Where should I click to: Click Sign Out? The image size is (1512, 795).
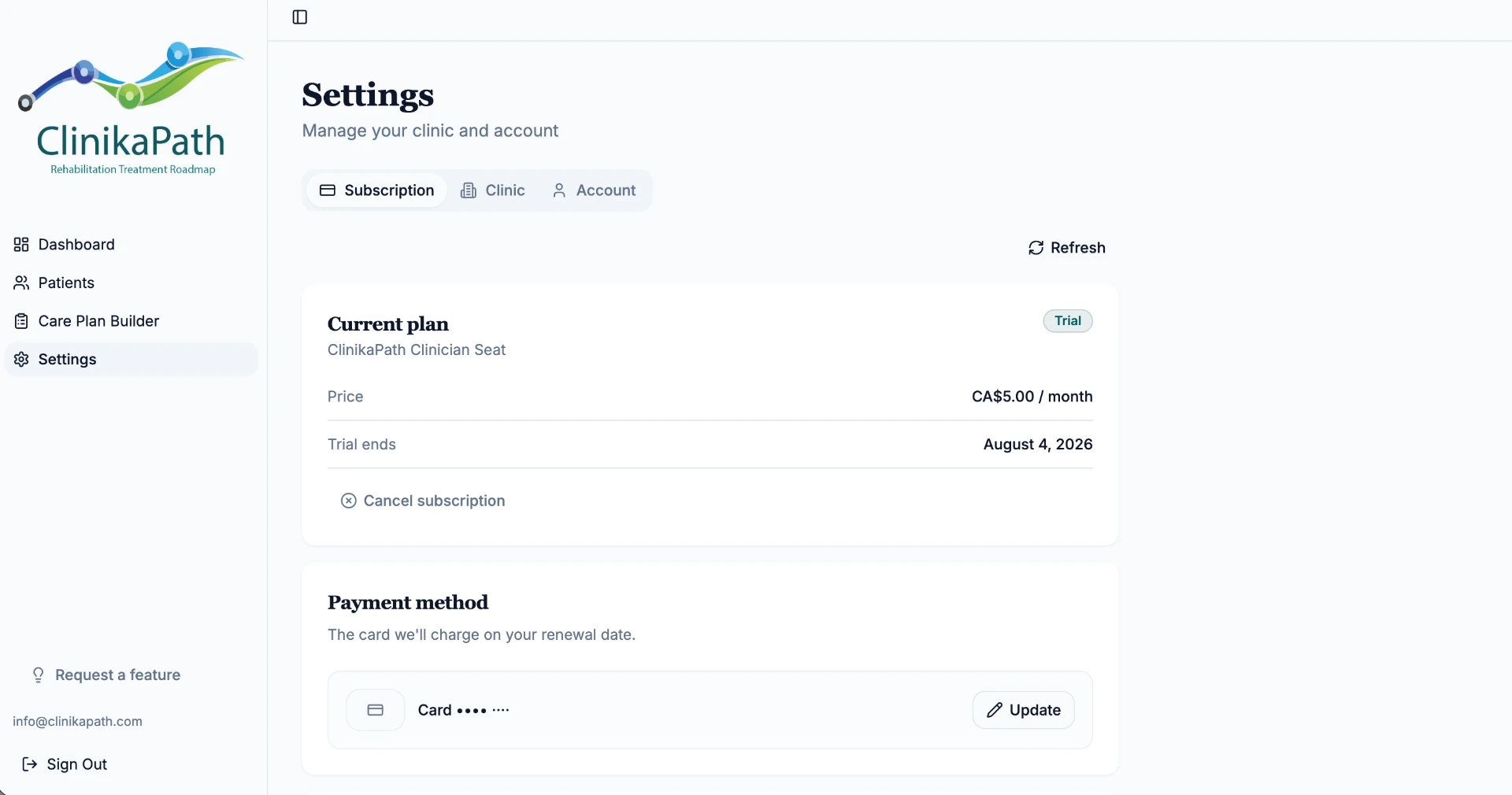(65, 764)
